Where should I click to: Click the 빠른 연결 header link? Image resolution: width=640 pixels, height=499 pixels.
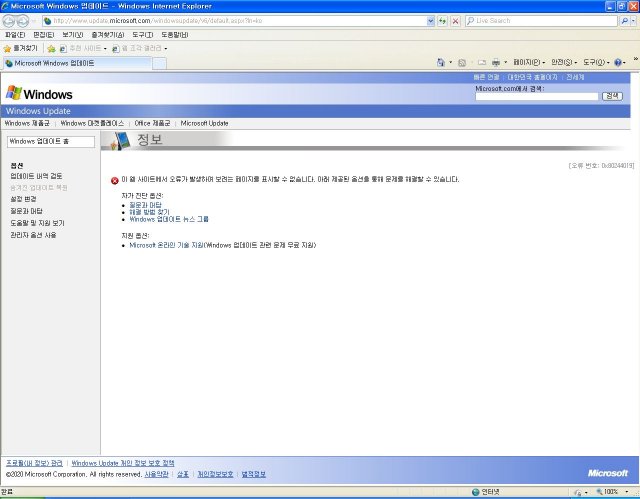486,77
